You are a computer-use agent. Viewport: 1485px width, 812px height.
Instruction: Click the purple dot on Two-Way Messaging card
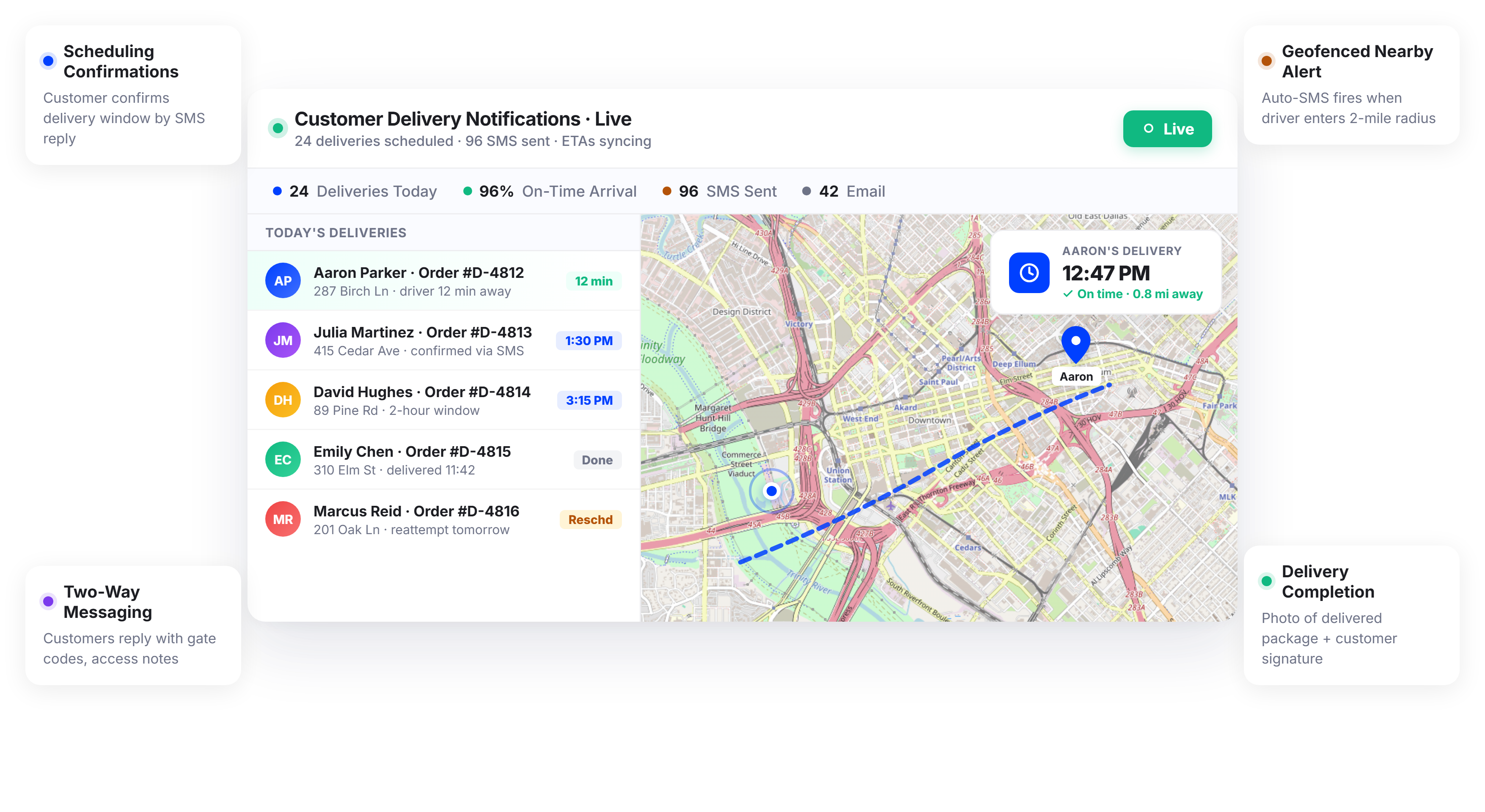tap(48, 601)
